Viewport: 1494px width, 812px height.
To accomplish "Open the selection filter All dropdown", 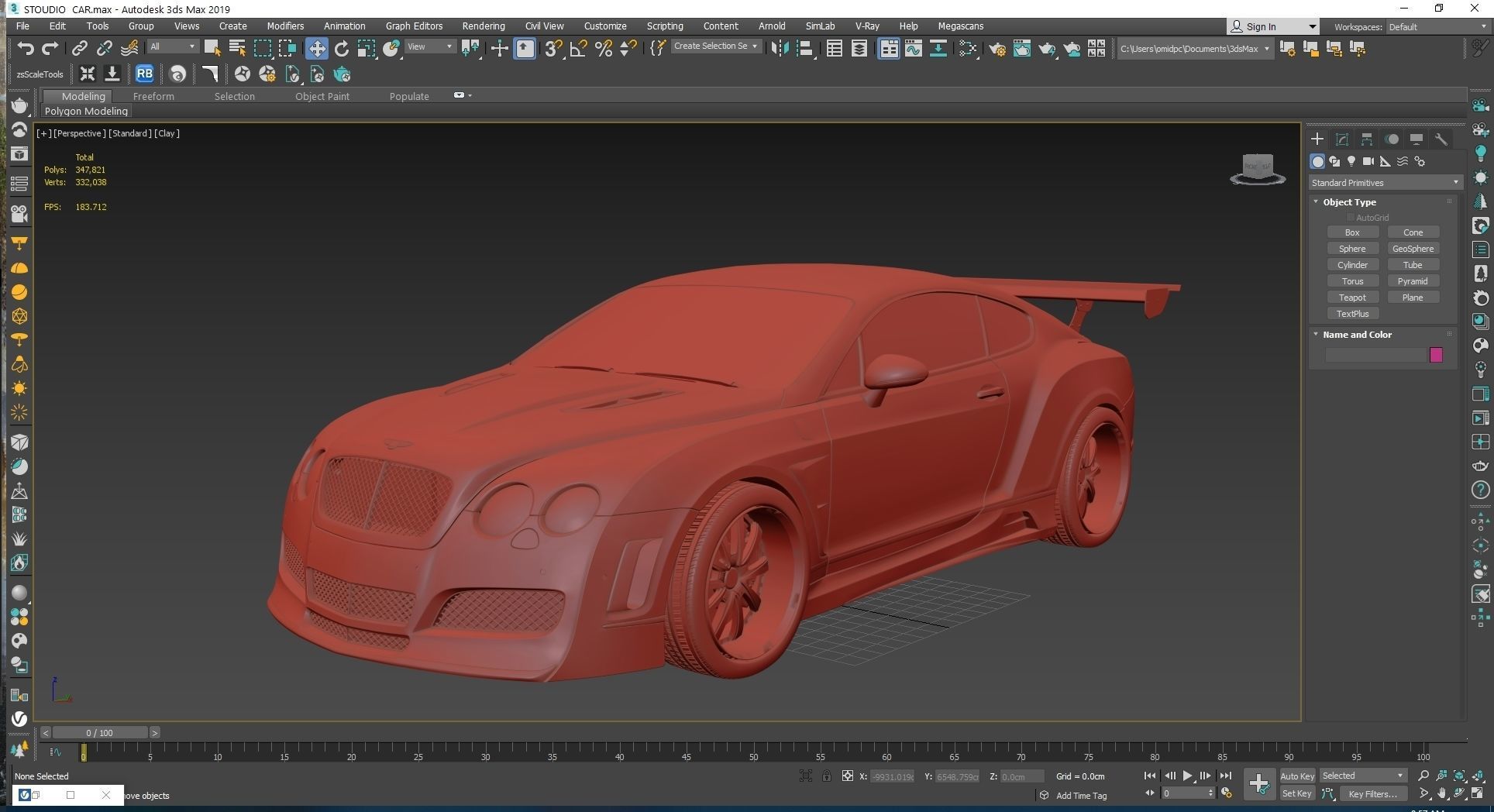I will click(172, 46).
